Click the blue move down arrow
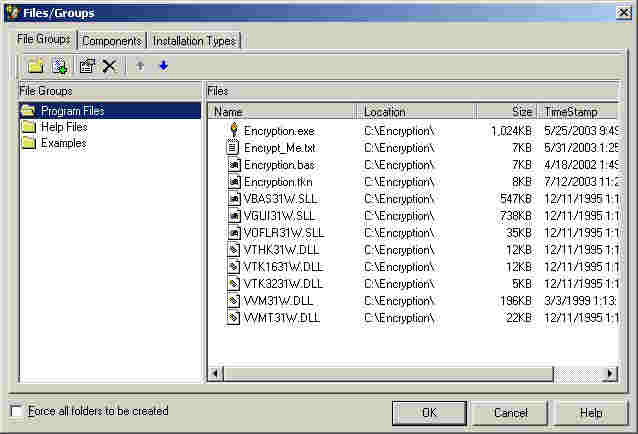The height and width of the screenshot is (434, 638). pyautogui.click(x=163, y=66)
